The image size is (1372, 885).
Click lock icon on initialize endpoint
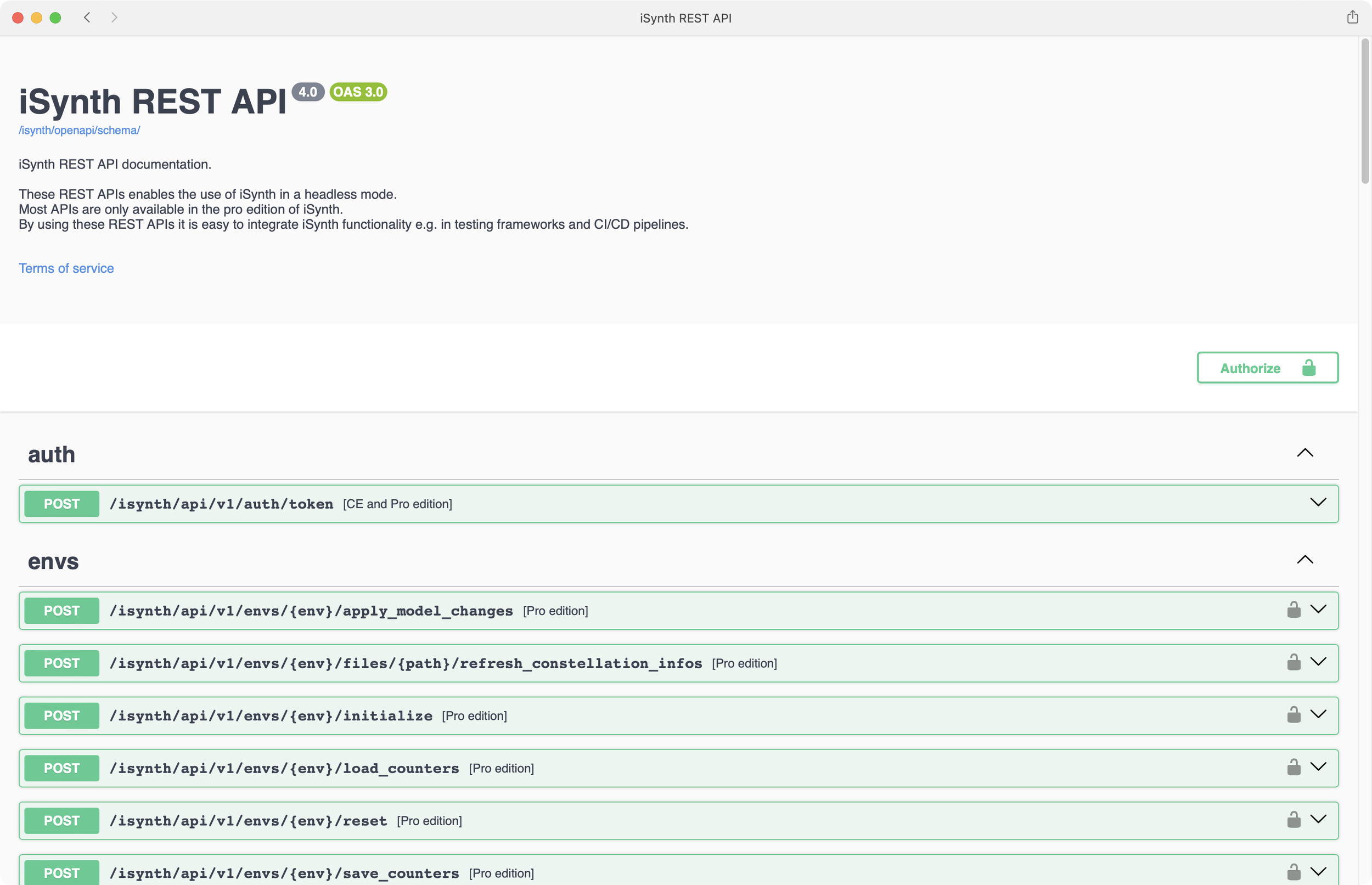(1294, 715)
